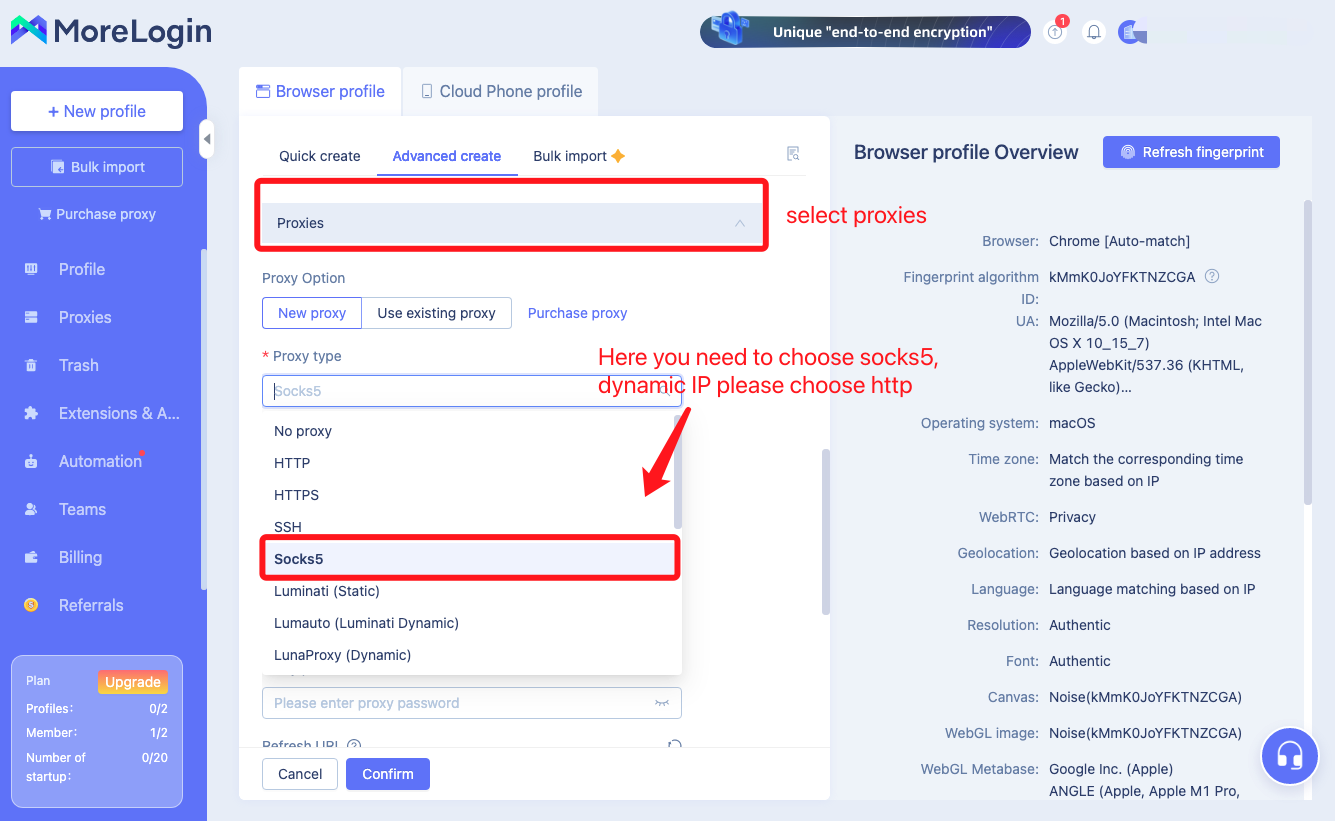The height and width of the screenshot is (821, 1335).
Task: Click the Upgrade plan button
Action: click(133, 682)
